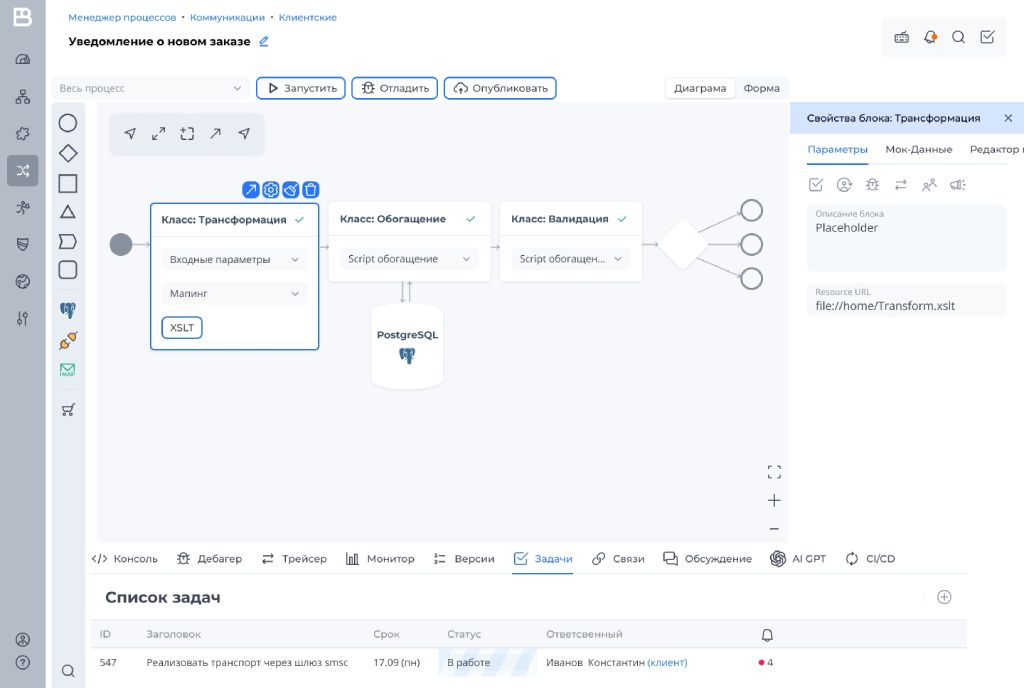This screenshot has height=688, width=1024.
Task: Edit the process title pencil icon
Action: click(x=264, y=41)
